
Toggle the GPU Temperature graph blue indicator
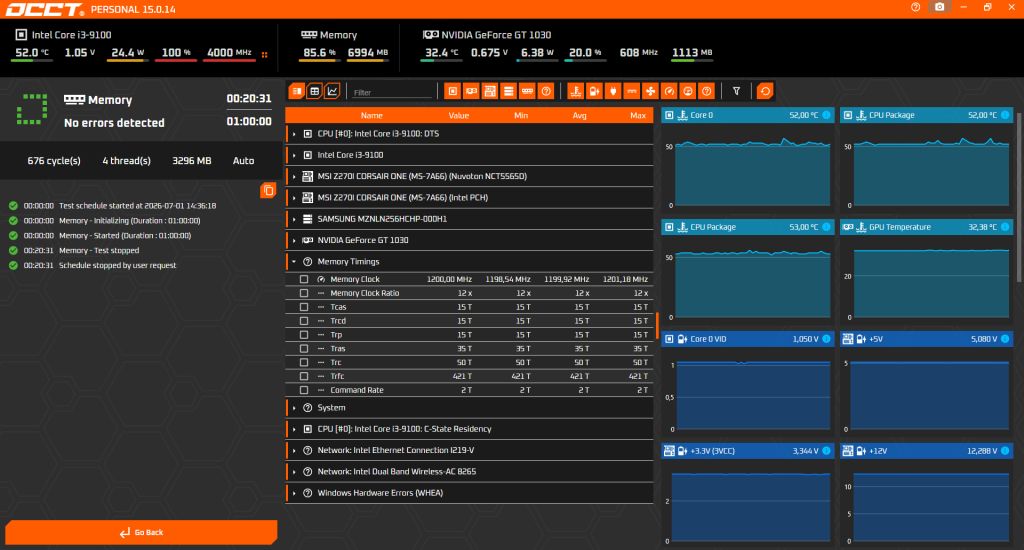pyautogui.click(x=1005, y=227)
